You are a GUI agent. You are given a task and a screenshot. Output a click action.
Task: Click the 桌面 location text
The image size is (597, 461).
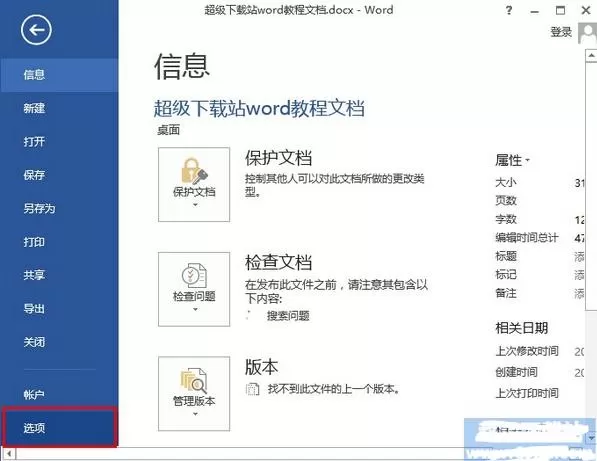click(168, 130)
